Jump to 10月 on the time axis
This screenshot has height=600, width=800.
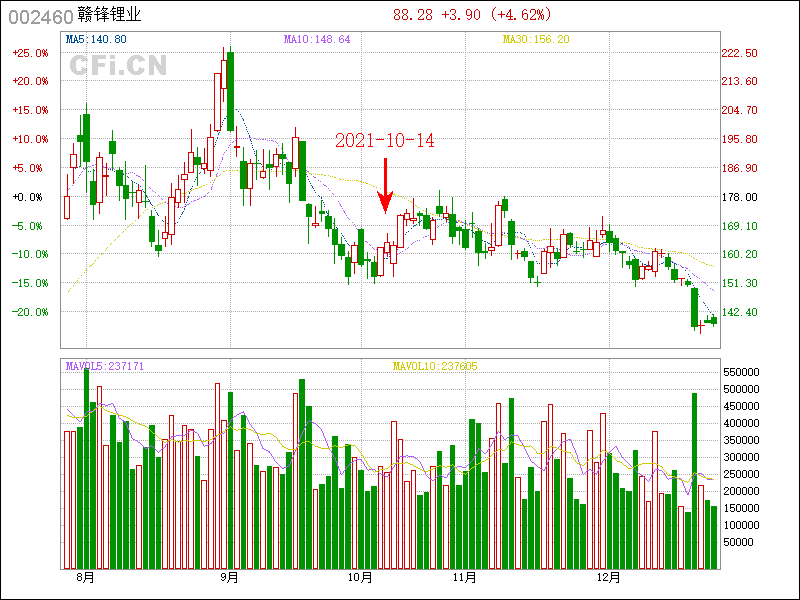tap(359, 578)
